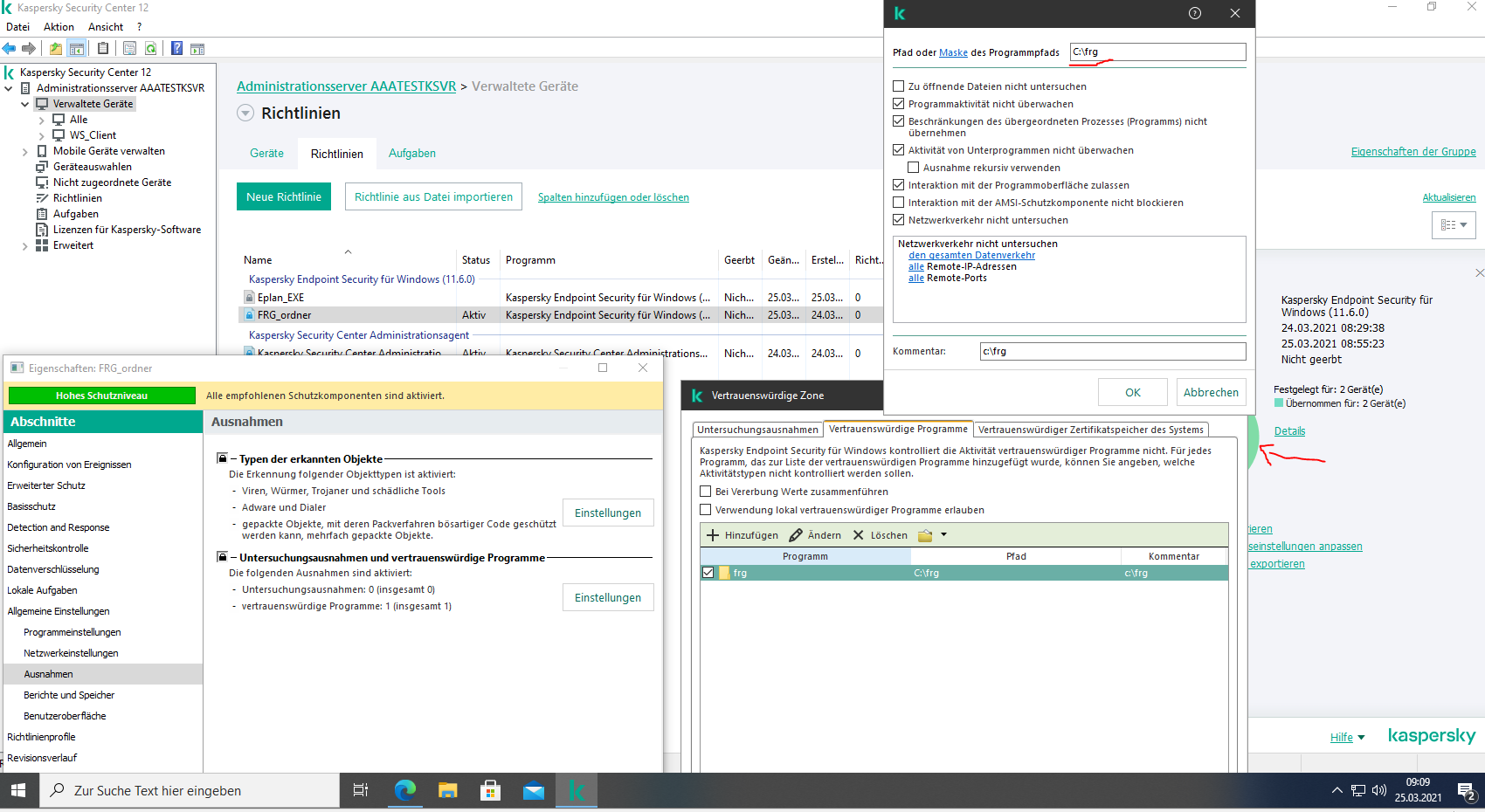Click the plus Hinzufügen icon
1485x812 pixels.
(x=713, y=535)
